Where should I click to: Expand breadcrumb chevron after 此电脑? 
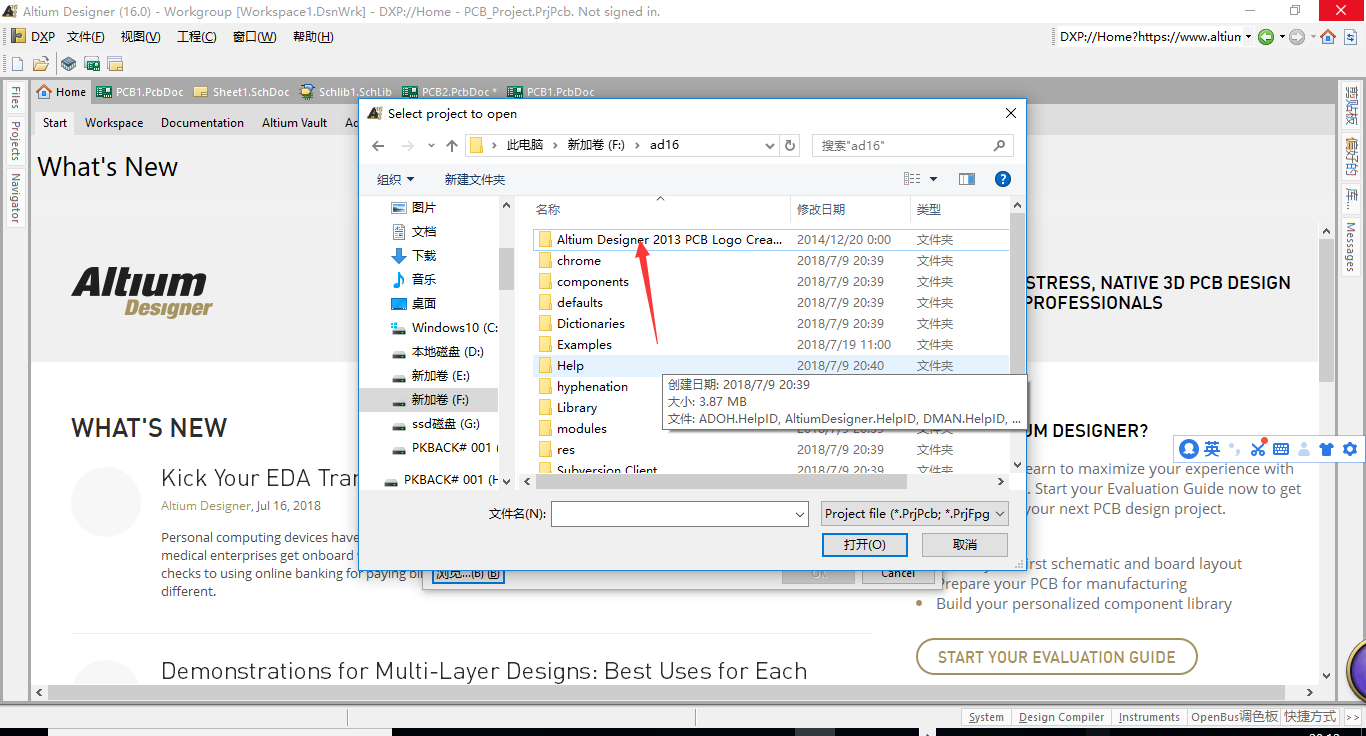(x=555, y=146)
